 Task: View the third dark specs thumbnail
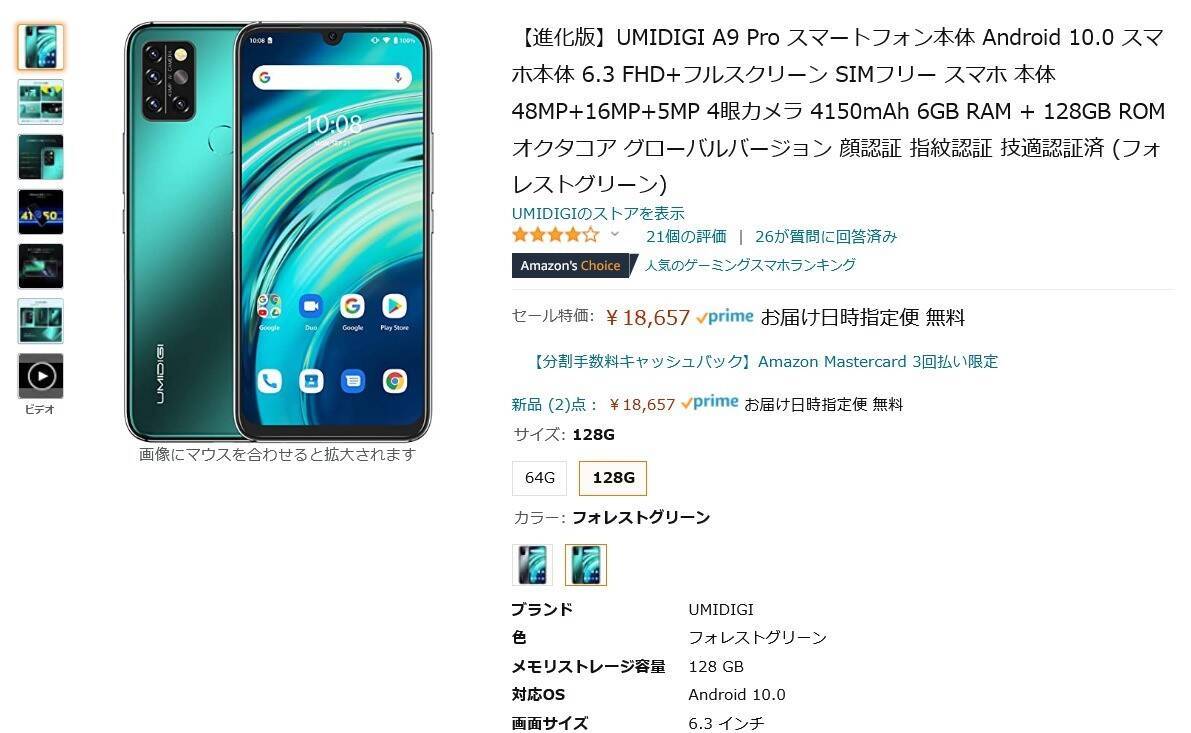pos(40,156)
